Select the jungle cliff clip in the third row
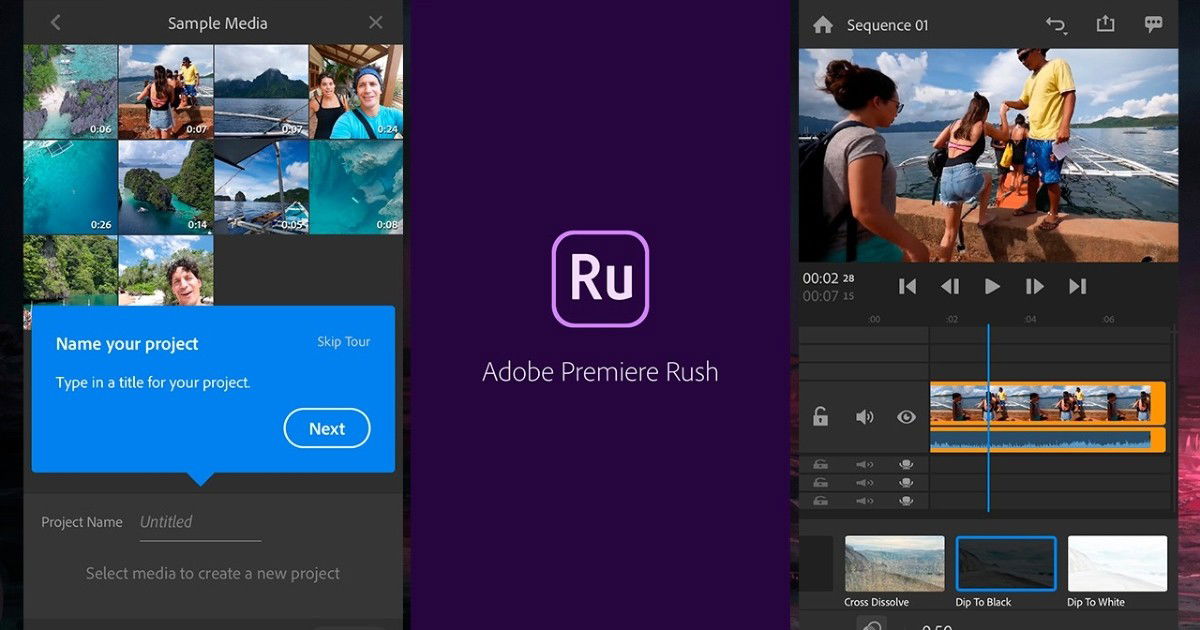The image size is (1200, 630). point(70,270)
